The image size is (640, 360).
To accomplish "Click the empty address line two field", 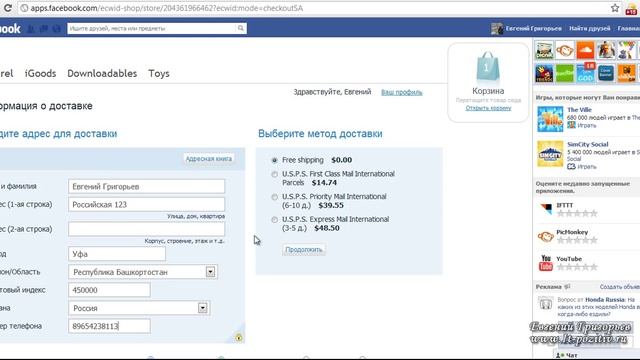I will coord(147,229).
